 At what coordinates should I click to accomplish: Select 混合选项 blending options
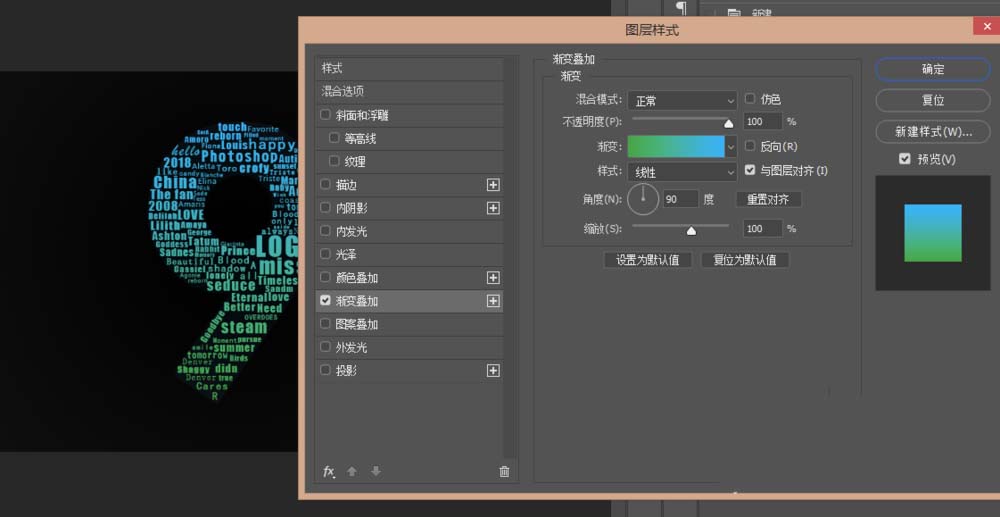[x=409, y=92]
